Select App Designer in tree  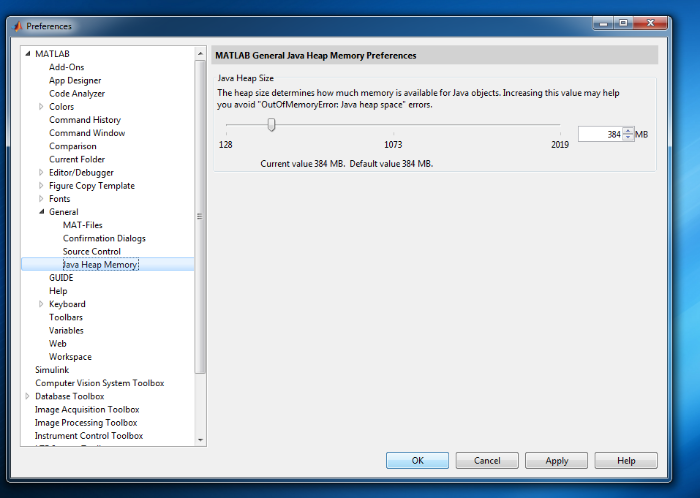coord(75,80)
